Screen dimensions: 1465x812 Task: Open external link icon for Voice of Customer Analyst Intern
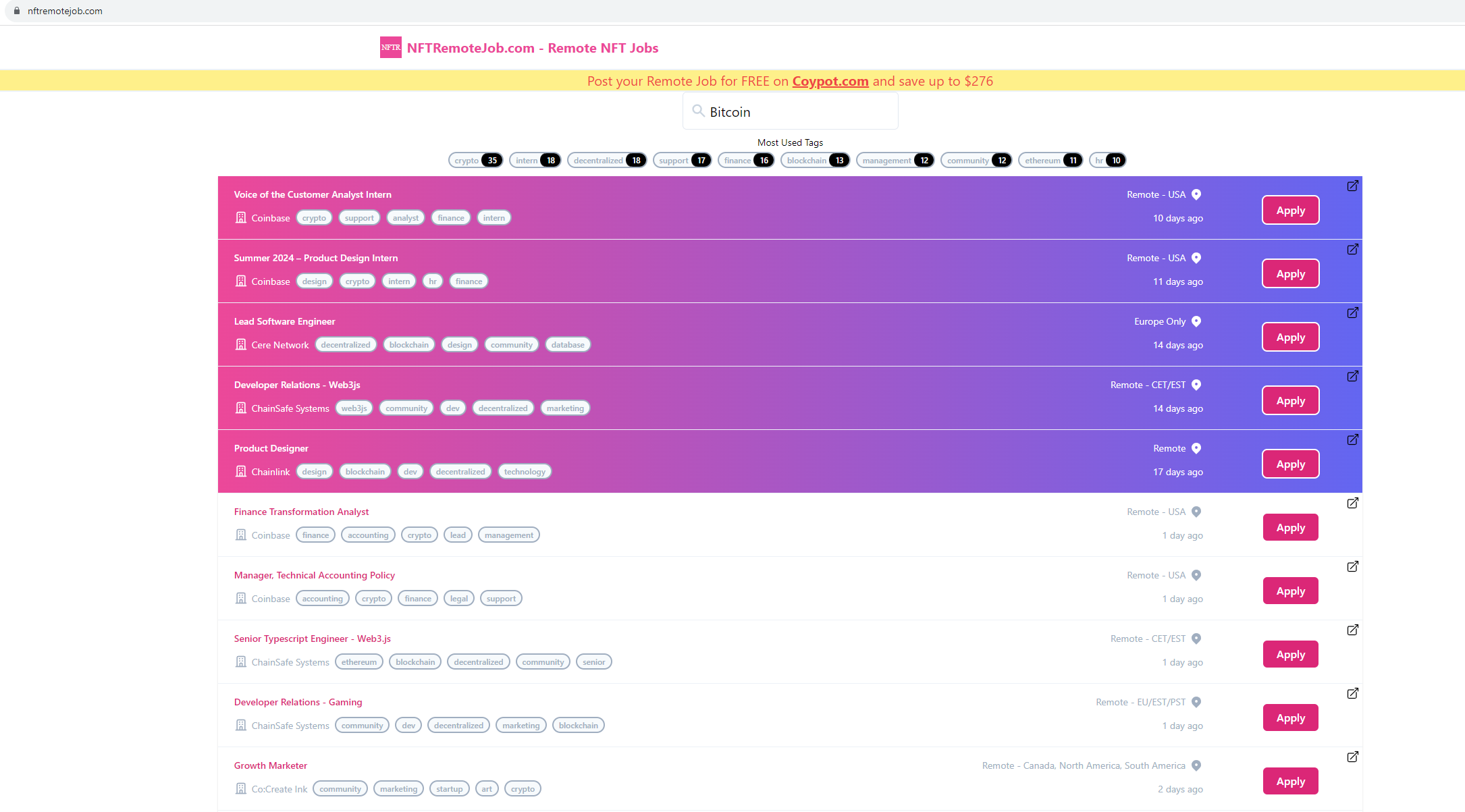tap(1352, 186)
